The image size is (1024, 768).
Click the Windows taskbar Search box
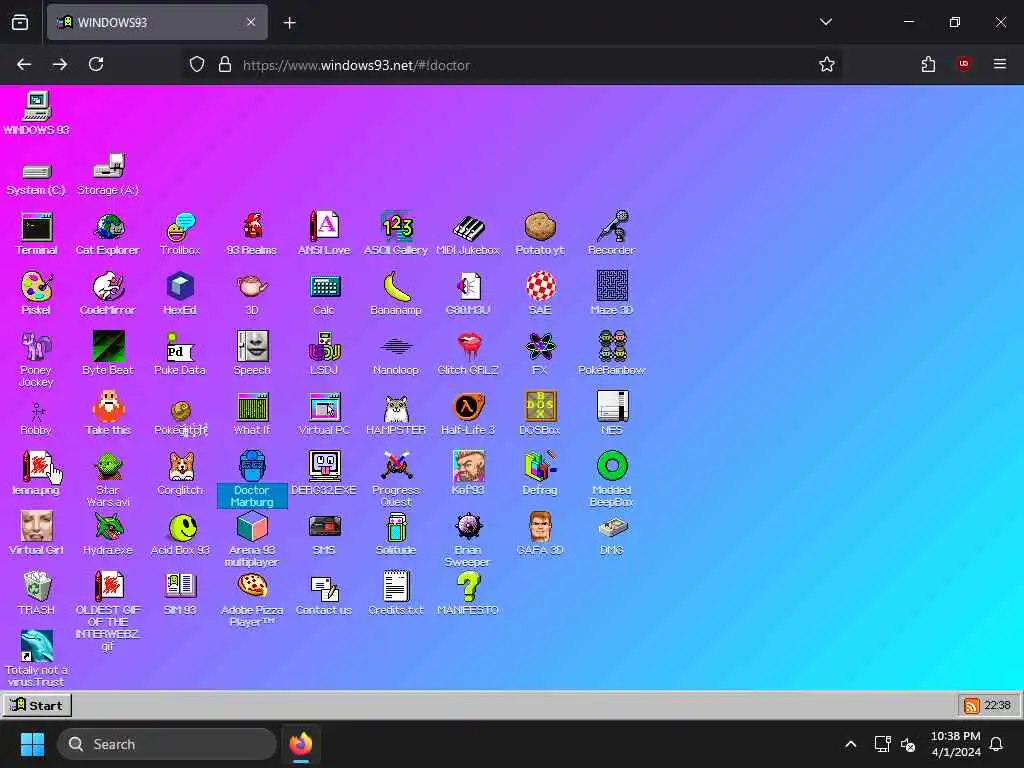coord(167,744)
